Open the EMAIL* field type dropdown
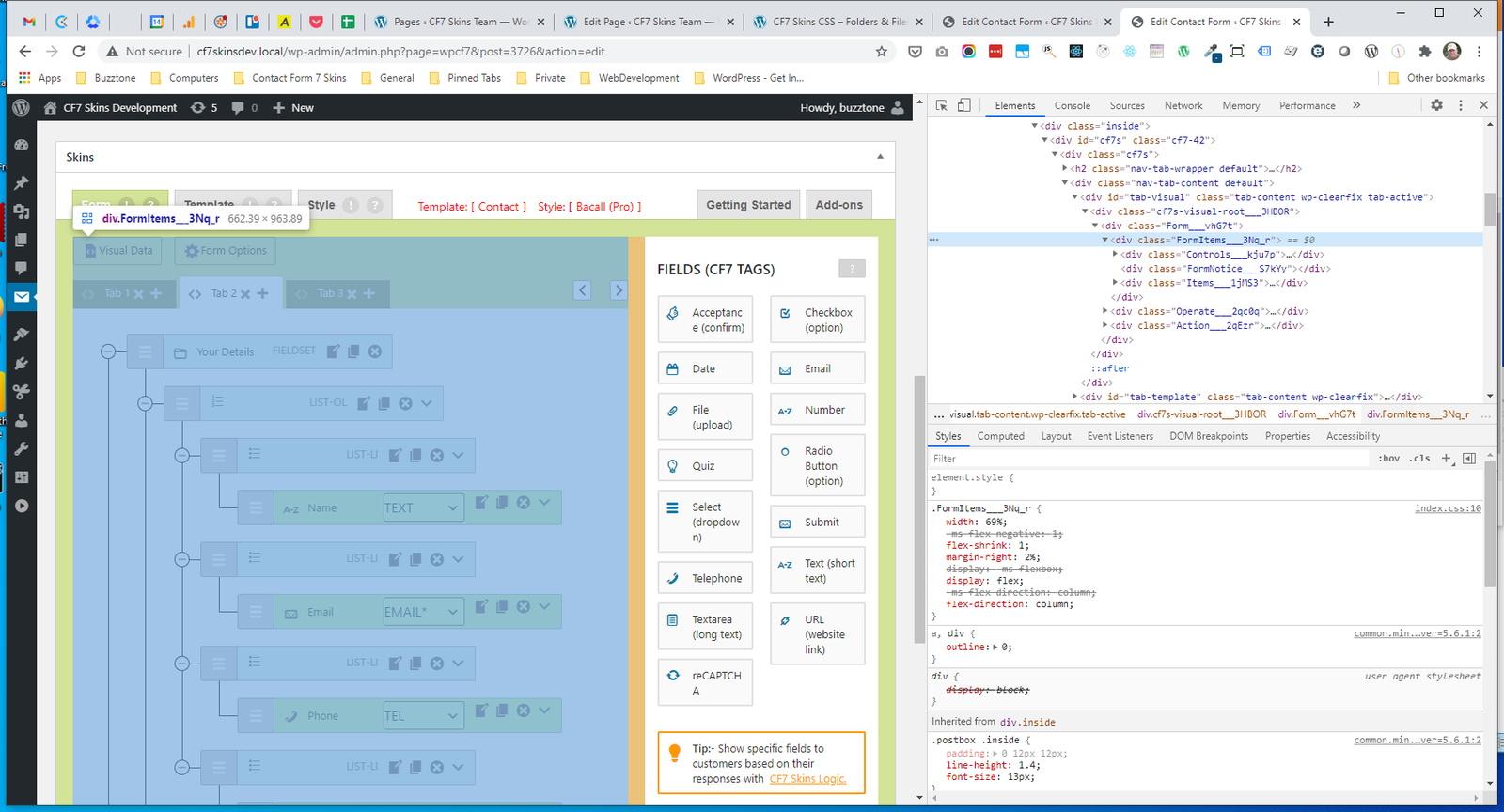 423,612
